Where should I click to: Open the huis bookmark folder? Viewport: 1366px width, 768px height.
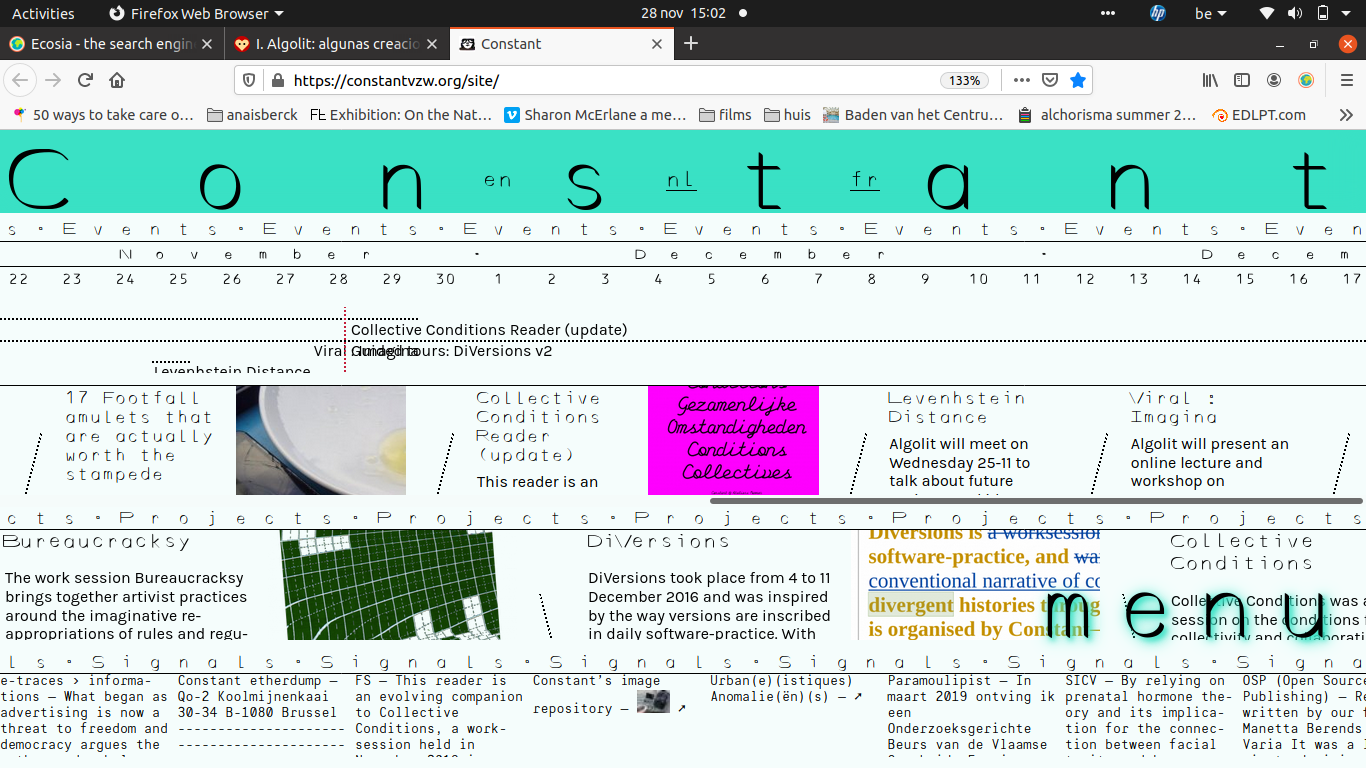pos(787,115)
